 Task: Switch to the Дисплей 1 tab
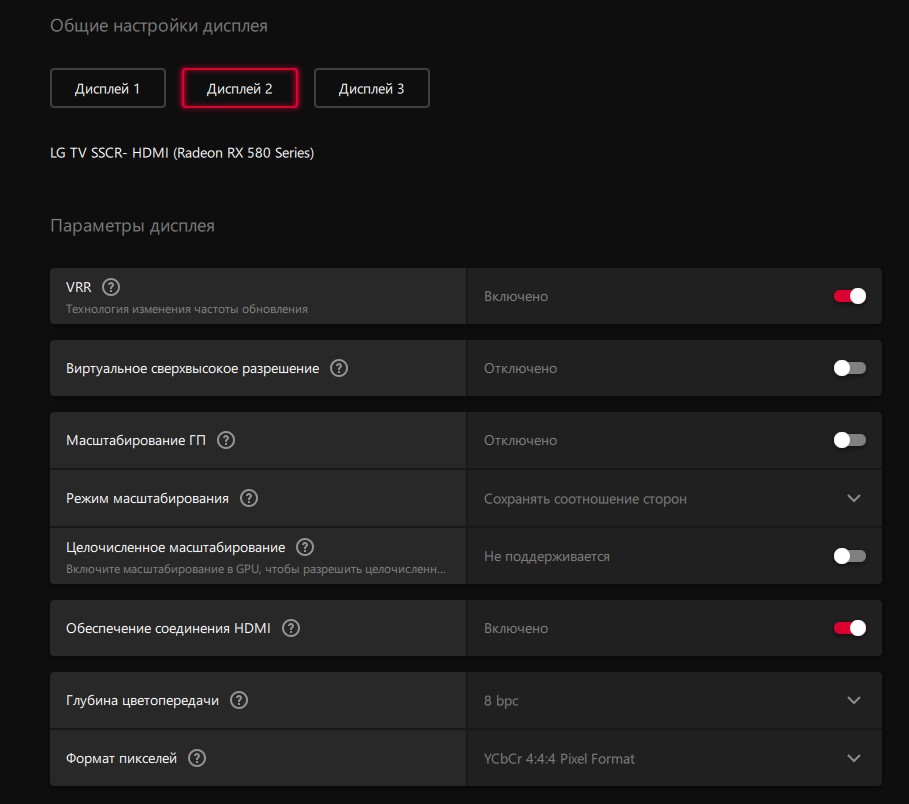[x=107, y=88]
